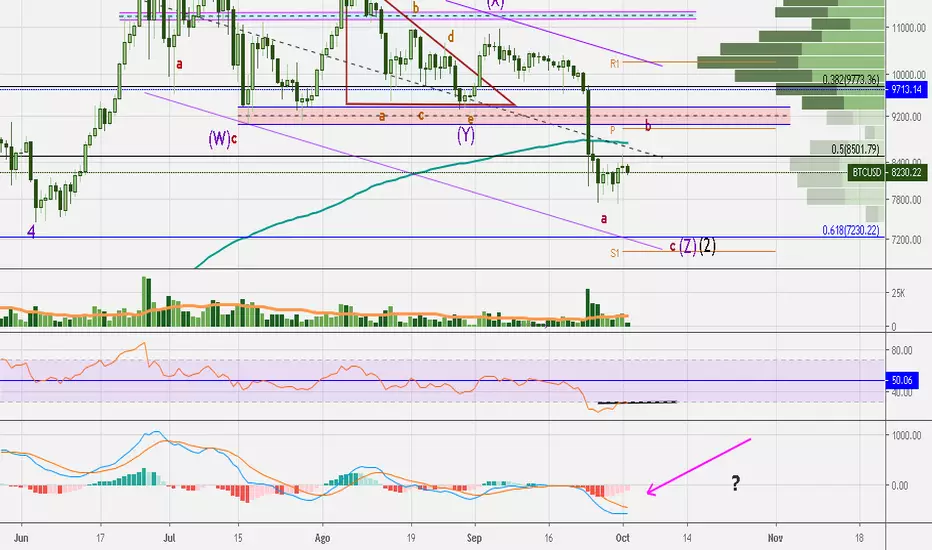Image resolution: width=932 pixels, height=550 pixels.
Task: Click the Ago date on time axis
Action: [322, 538]
